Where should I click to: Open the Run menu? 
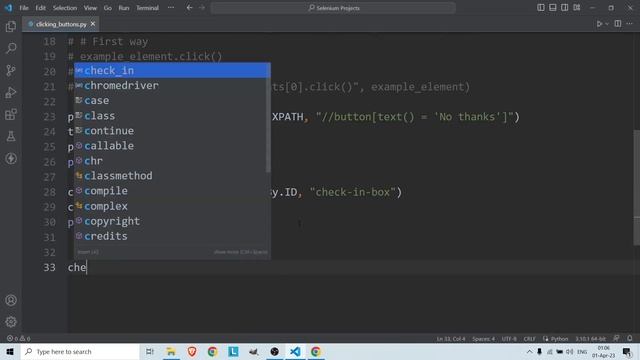(x=124, y=8)
